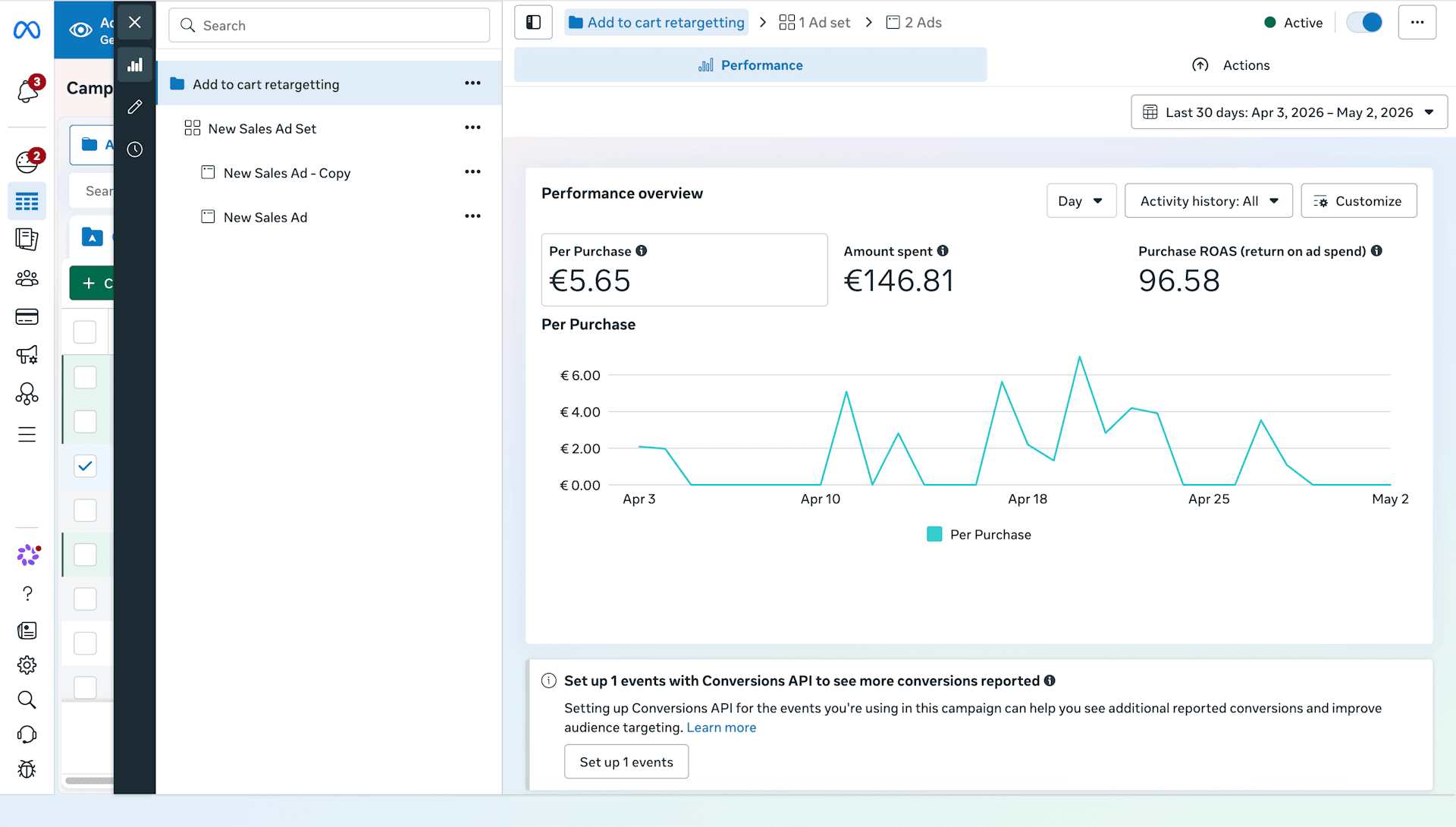Open three-dot options for New Sales Ad row
The height and width of the screenshot is (827, 1456).
tap(472, 216)
